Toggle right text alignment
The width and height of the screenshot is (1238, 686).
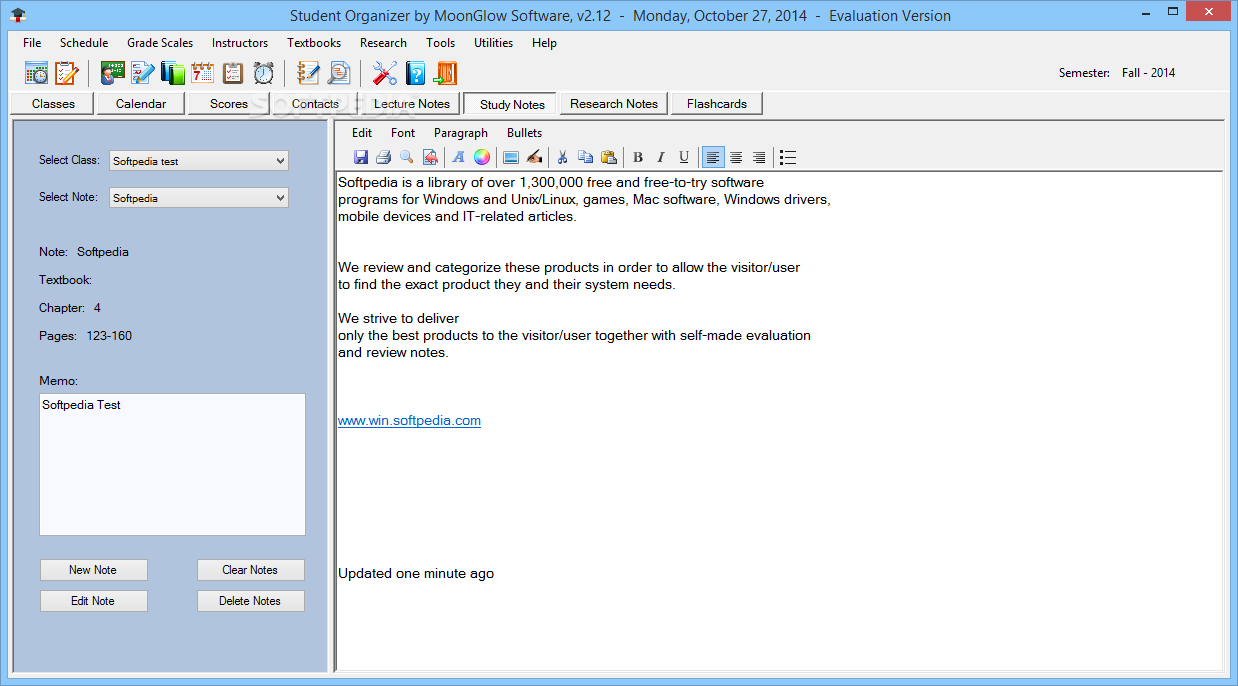point(759,157)
